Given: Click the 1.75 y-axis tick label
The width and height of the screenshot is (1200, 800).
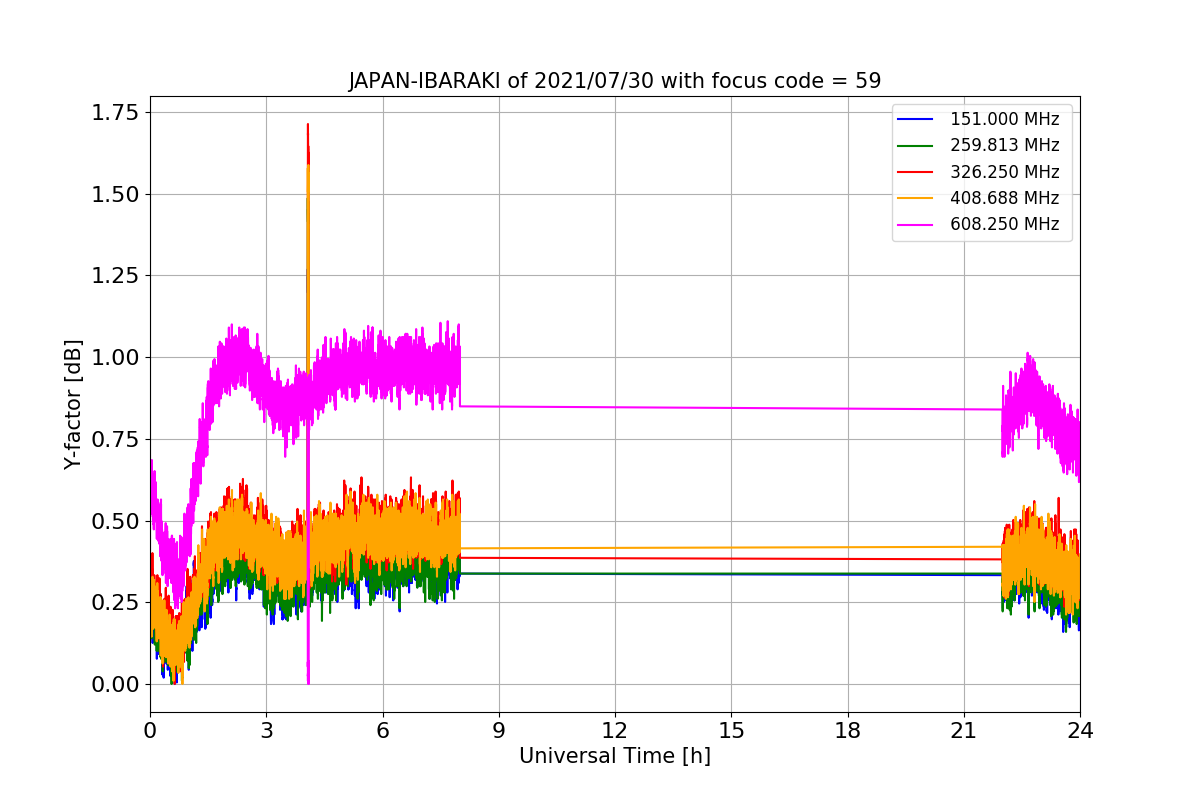Looking at the screenshot, I should point(116,112).
